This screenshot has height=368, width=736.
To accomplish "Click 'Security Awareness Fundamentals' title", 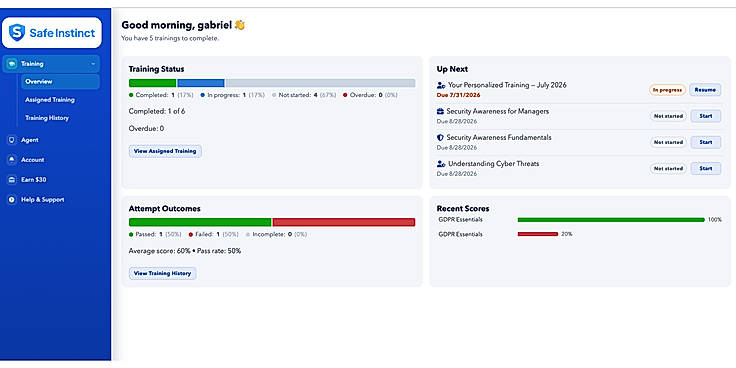I will (499, 138).
